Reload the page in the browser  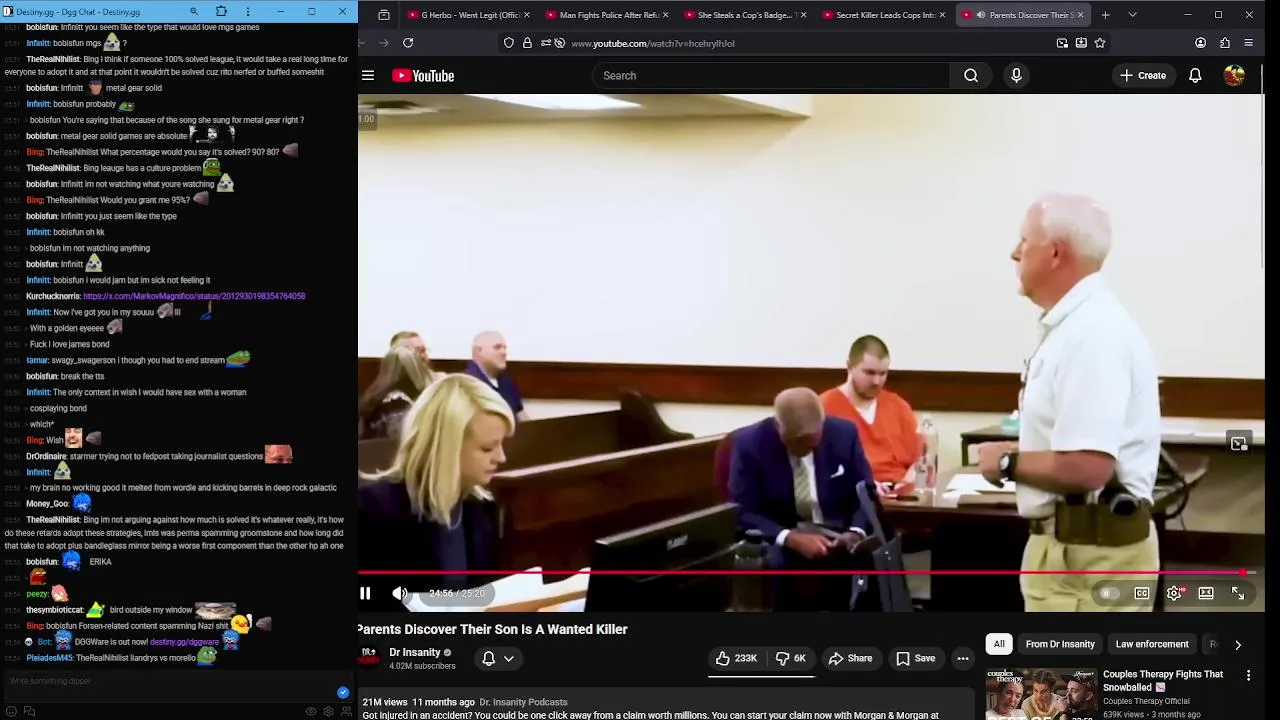[x=408, y=43]
